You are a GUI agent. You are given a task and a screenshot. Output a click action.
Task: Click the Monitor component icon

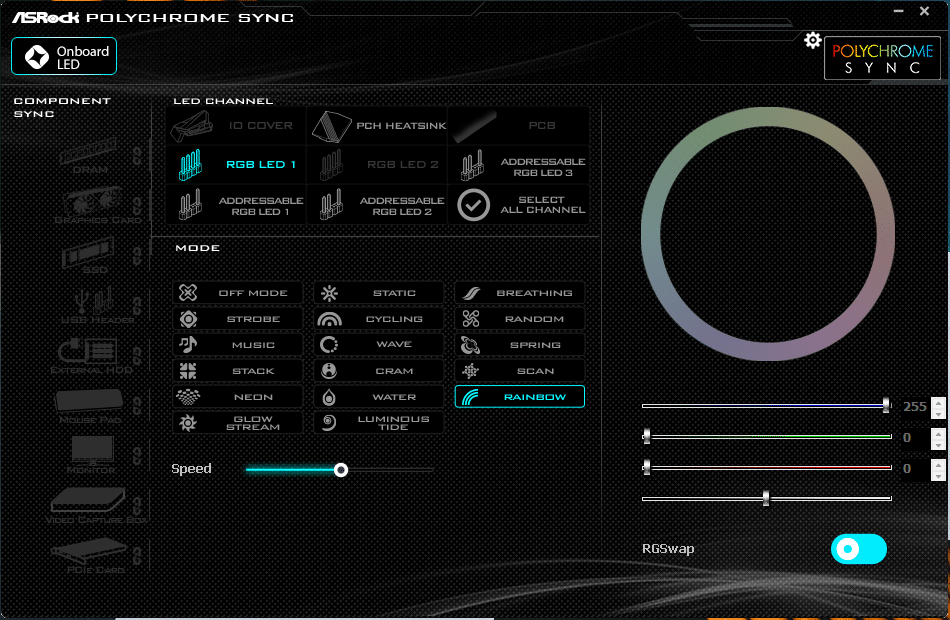click(x=92, y=450)
